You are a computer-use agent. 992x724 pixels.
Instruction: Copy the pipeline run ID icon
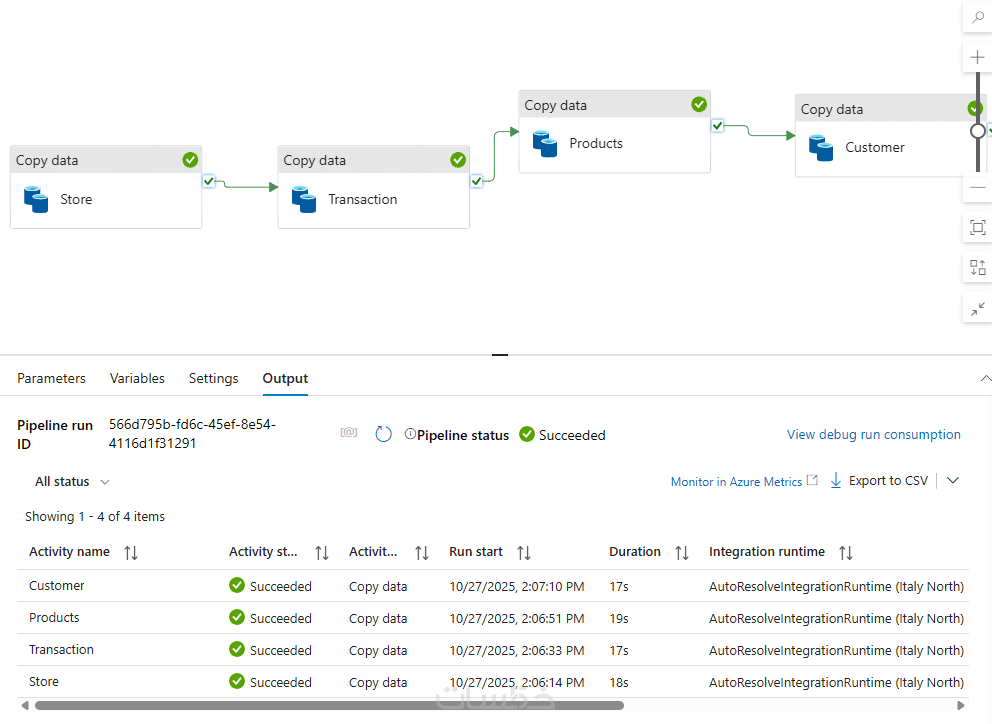[348, 432]
